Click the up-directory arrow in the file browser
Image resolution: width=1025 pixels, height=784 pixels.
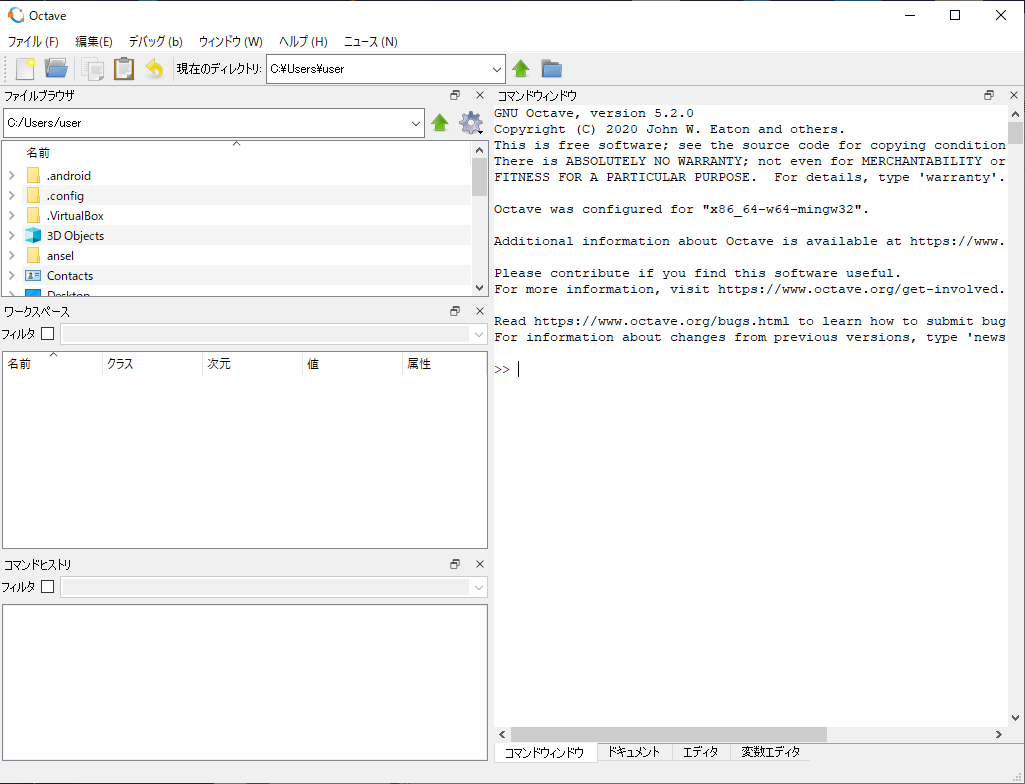tap(440, 123)
